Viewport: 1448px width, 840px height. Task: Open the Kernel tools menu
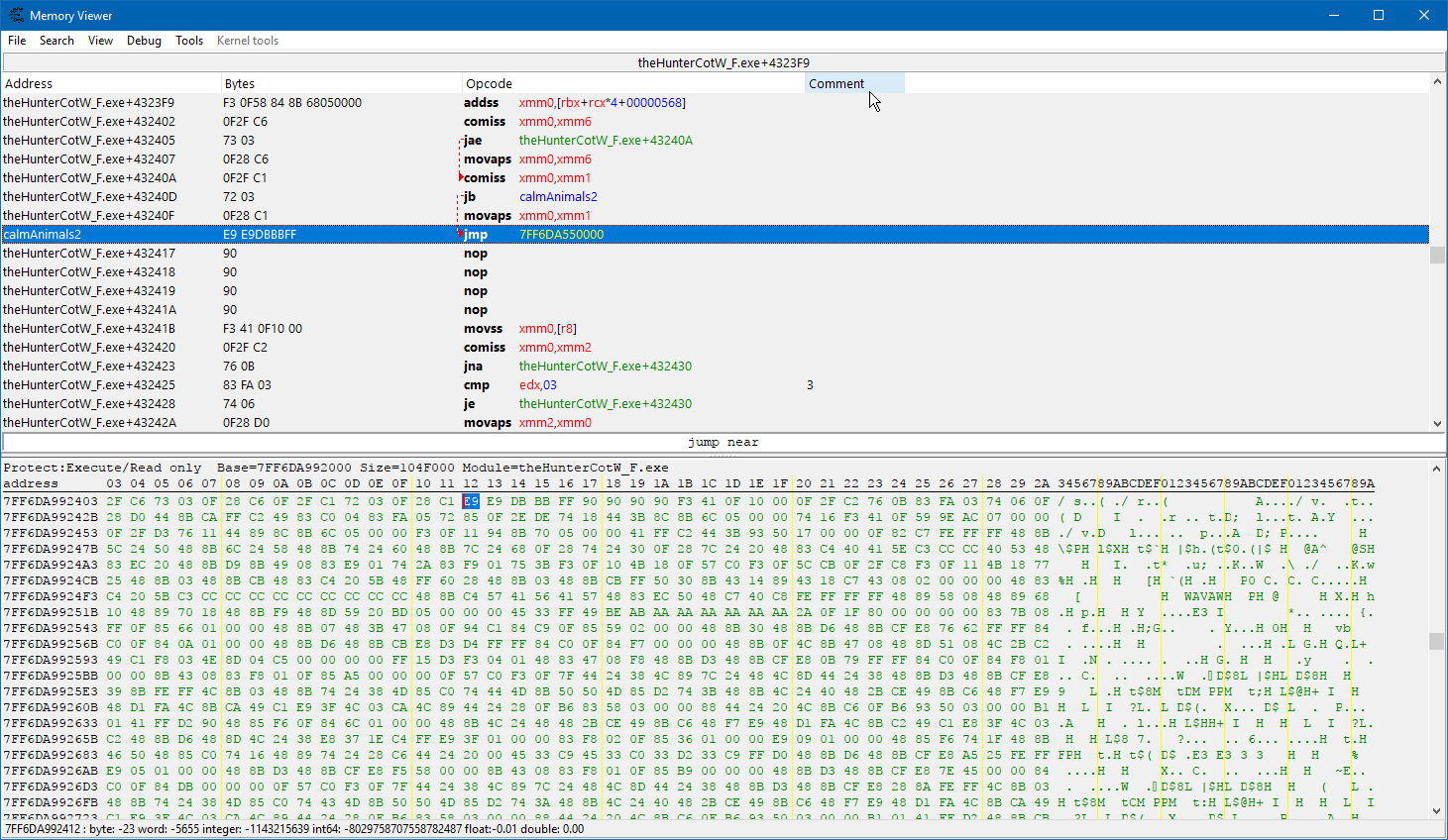point(248,41)
